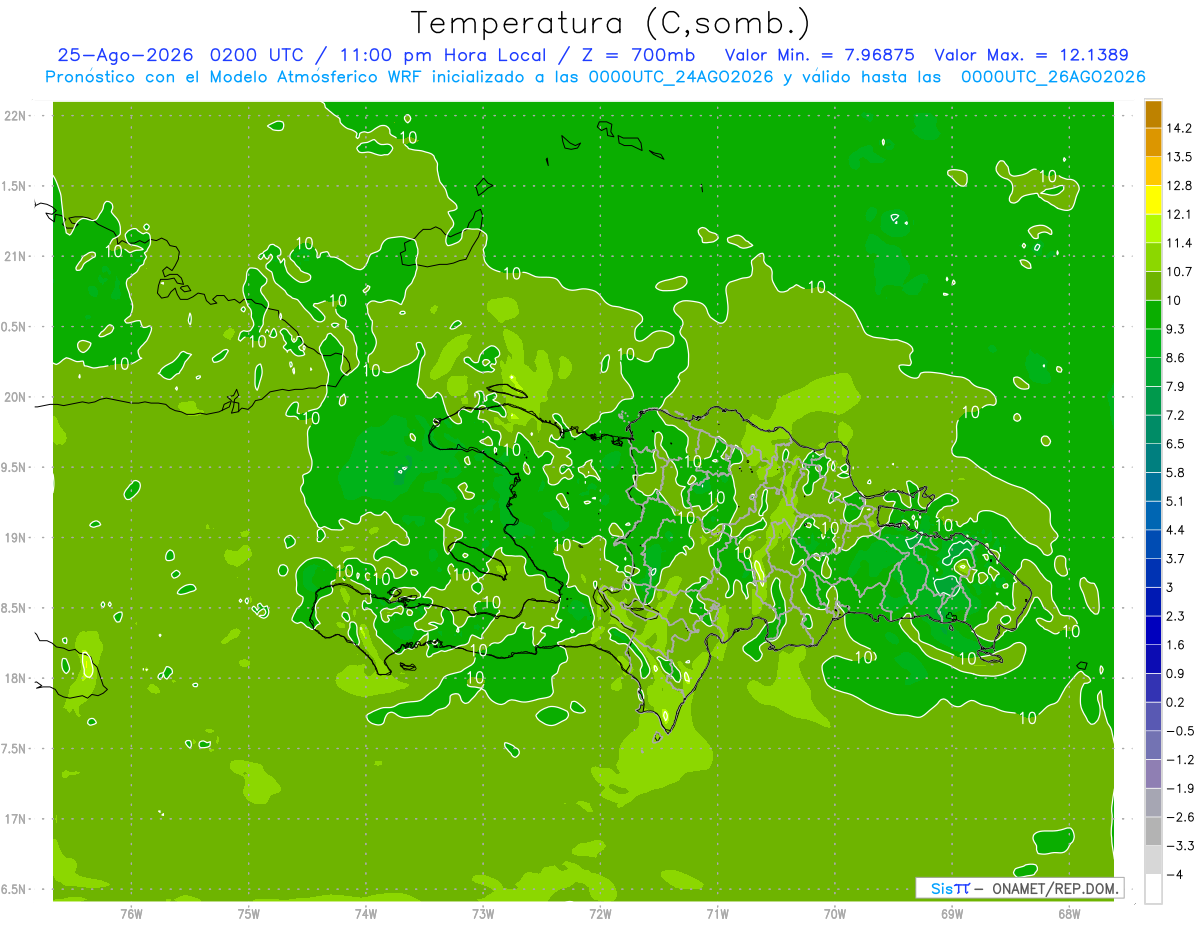1200x927 pixels.
Task: Click the '0200 UTC' time text
Action: 259,56
